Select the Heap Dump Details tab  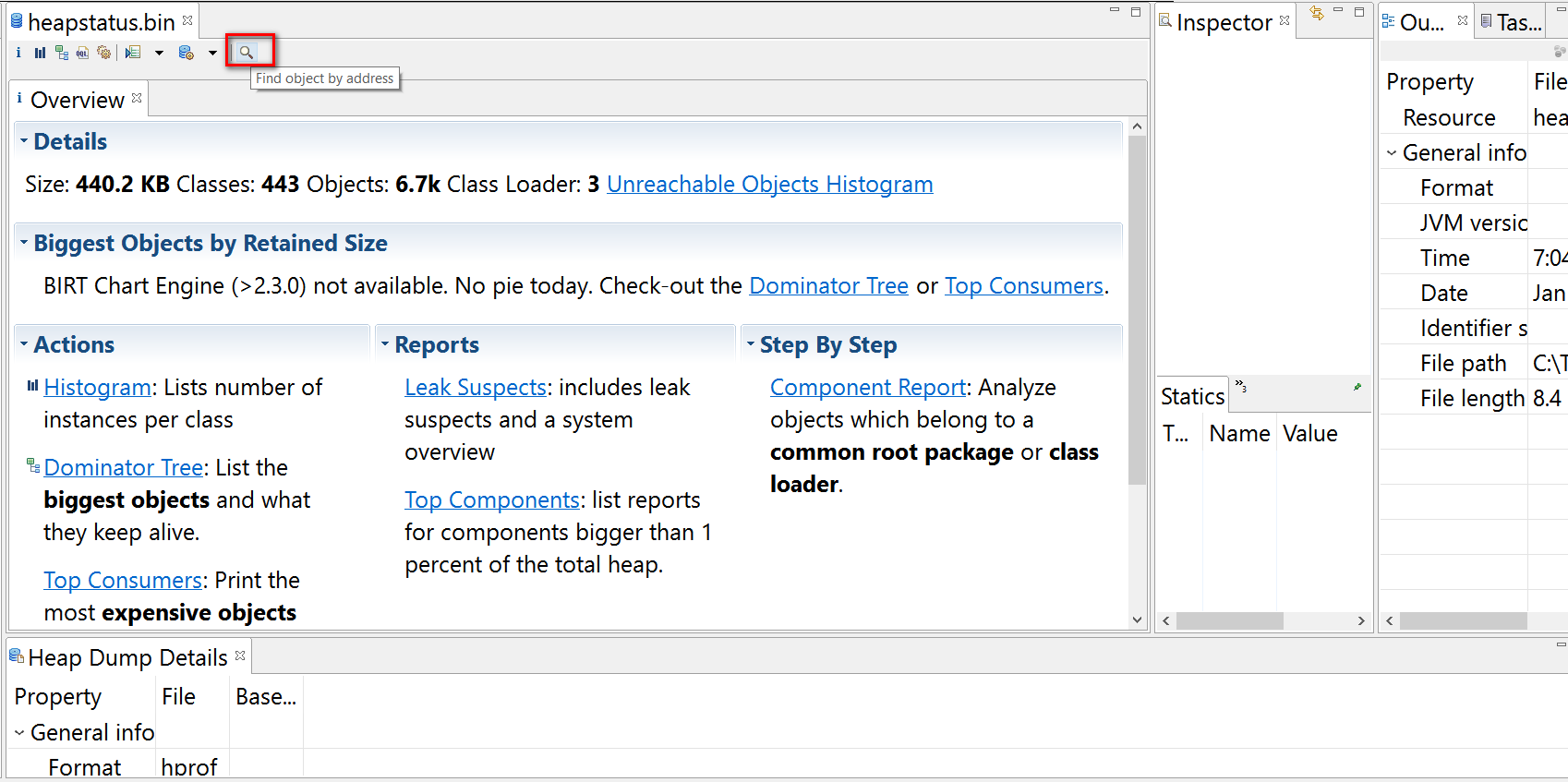127,657
